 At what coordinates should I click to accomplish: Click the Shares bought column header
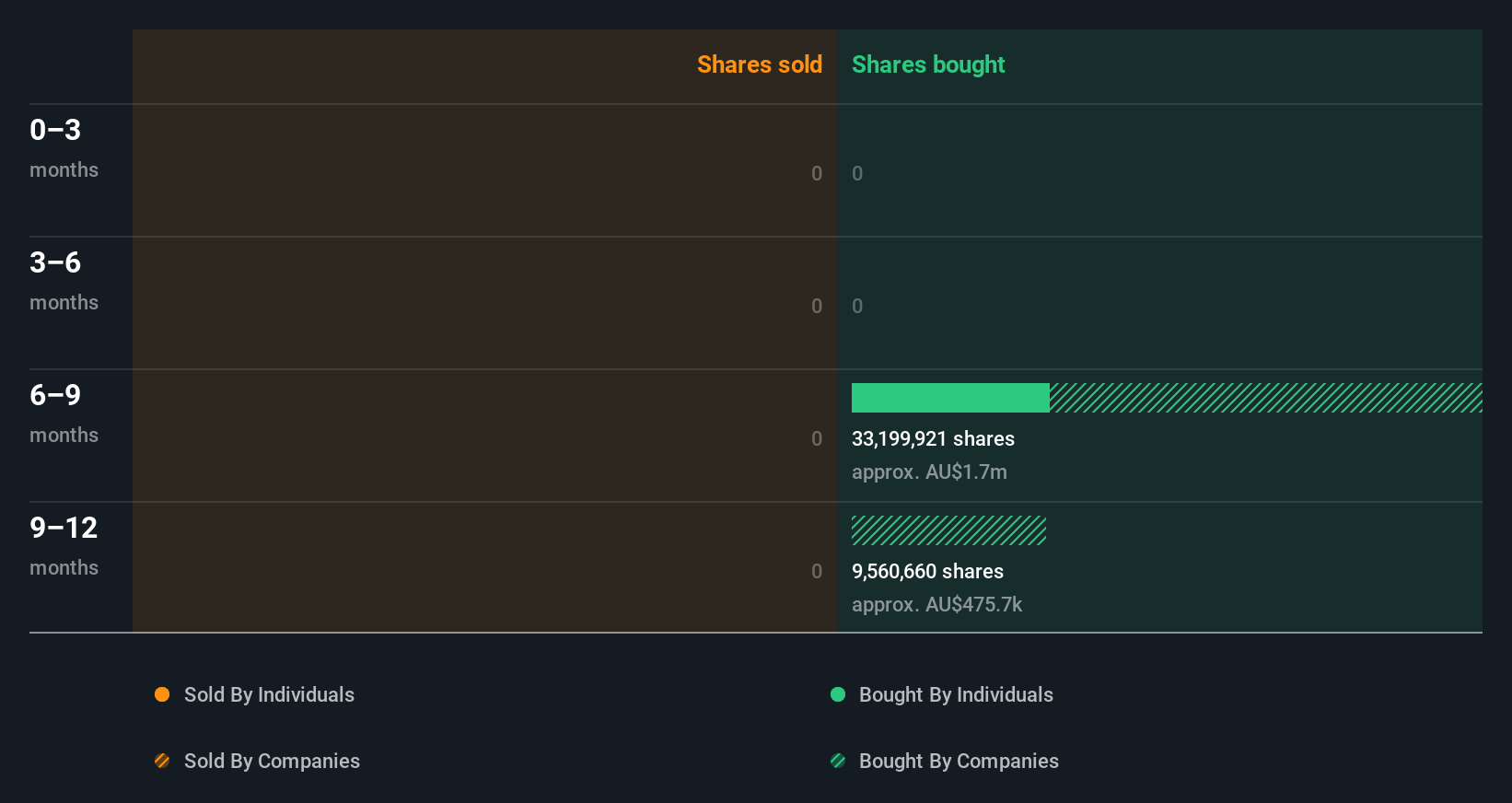928,64
